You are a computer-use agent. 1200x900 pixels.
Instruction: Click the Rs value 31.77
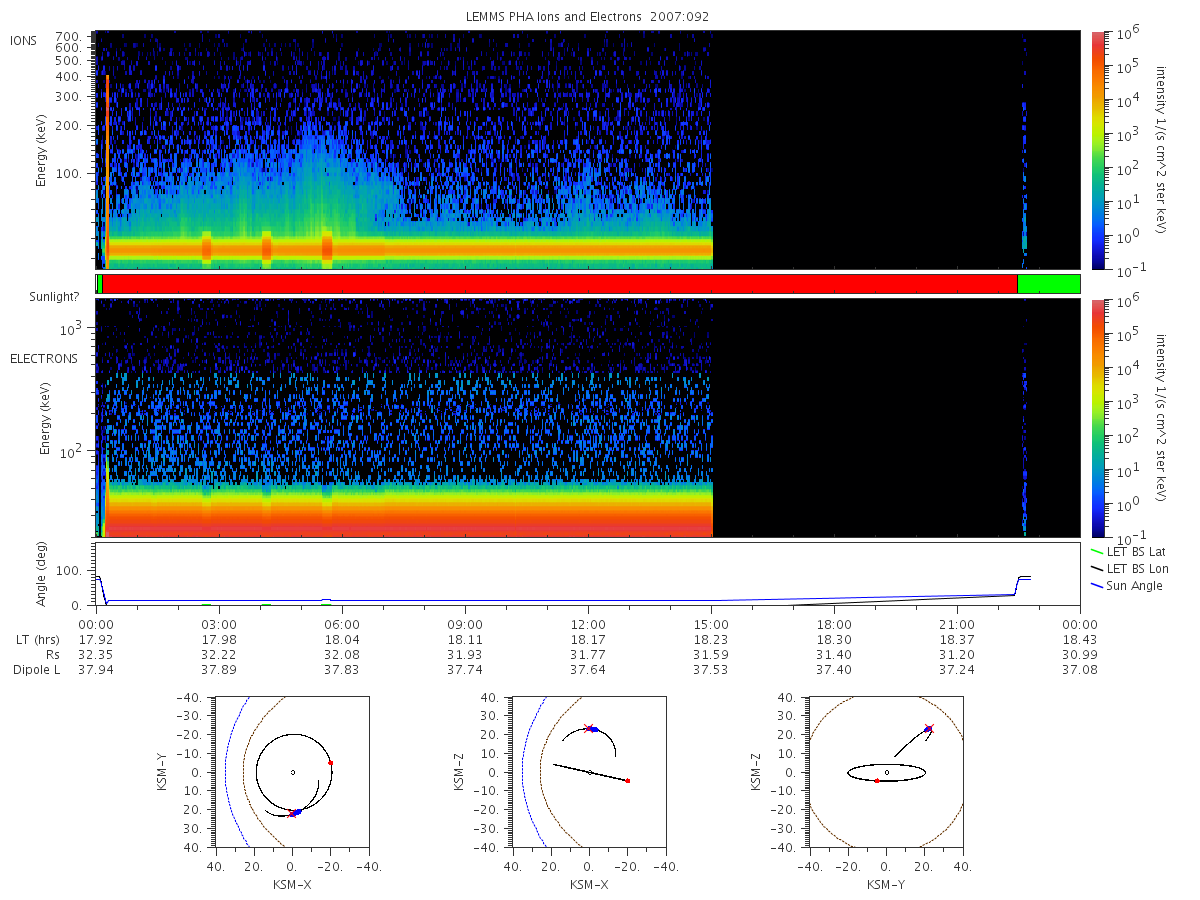[588, 654]
